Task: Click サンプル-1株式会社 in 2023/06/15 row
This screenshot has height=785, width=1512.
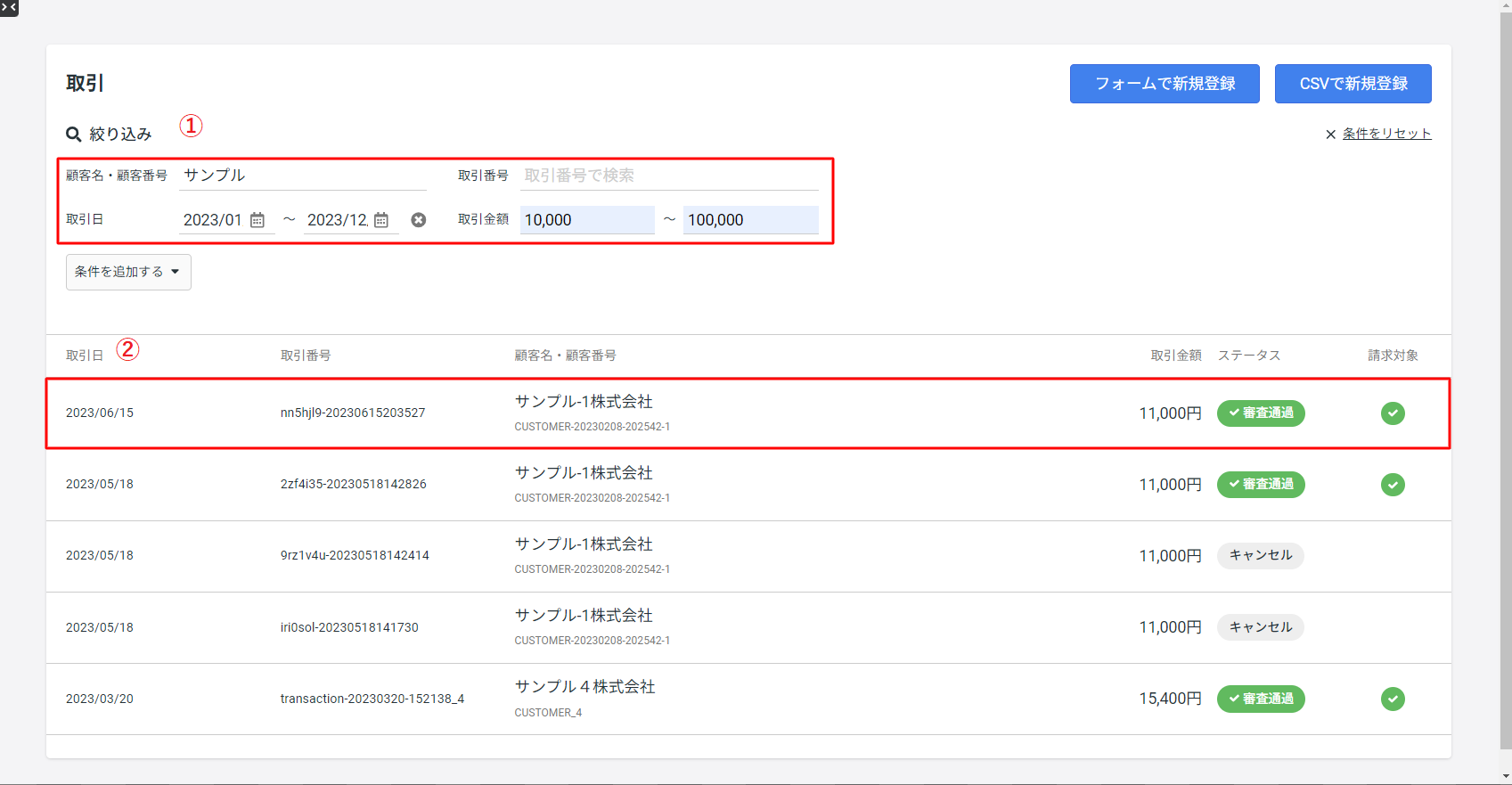Action: tap(584, 402)
